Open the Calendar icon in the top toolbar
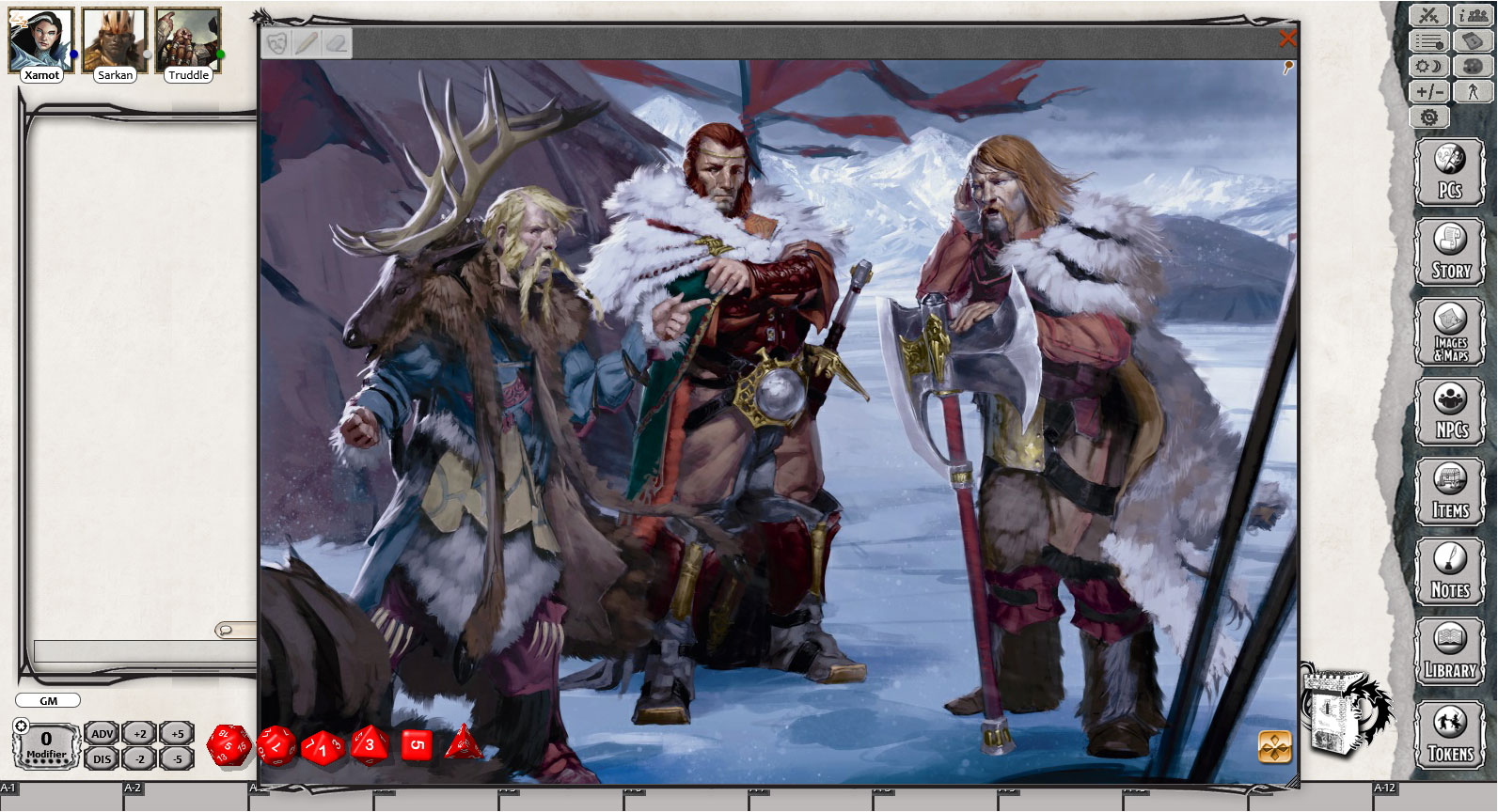The image size is (1498, 812). 1473,41
